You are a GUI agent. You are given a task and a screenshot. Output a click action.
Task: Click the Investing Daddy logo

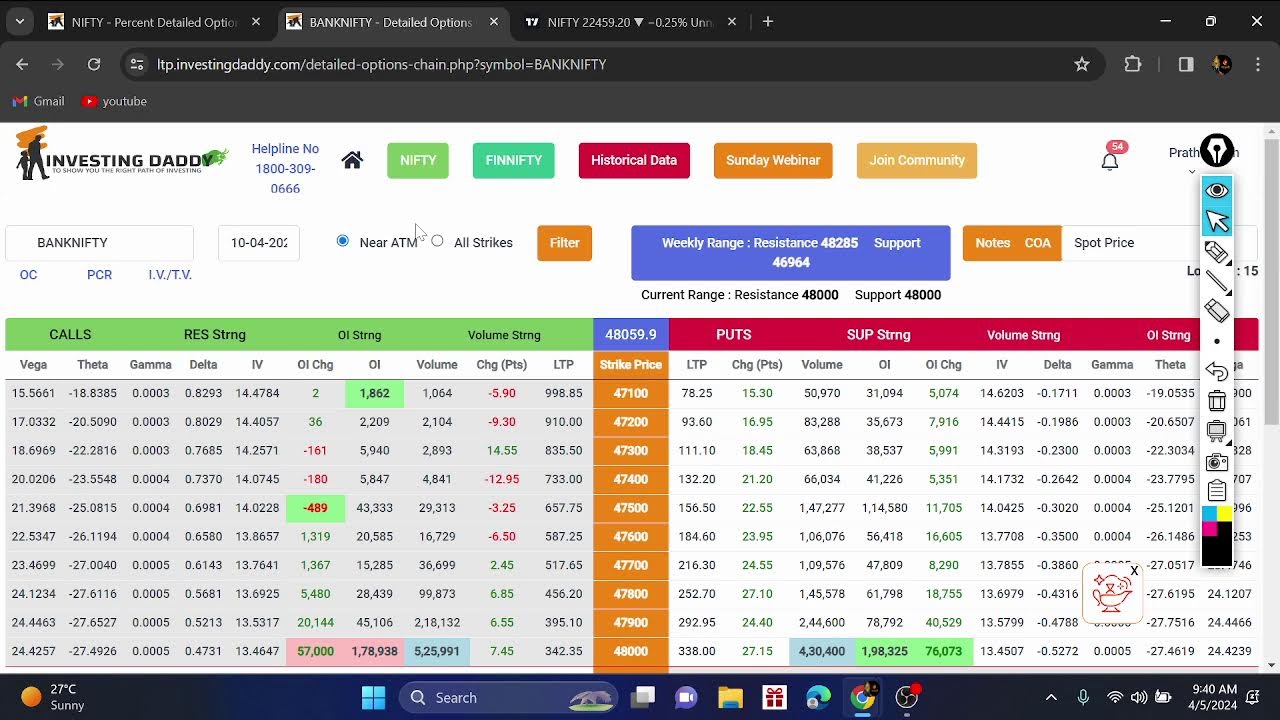[x=120, y=155]
